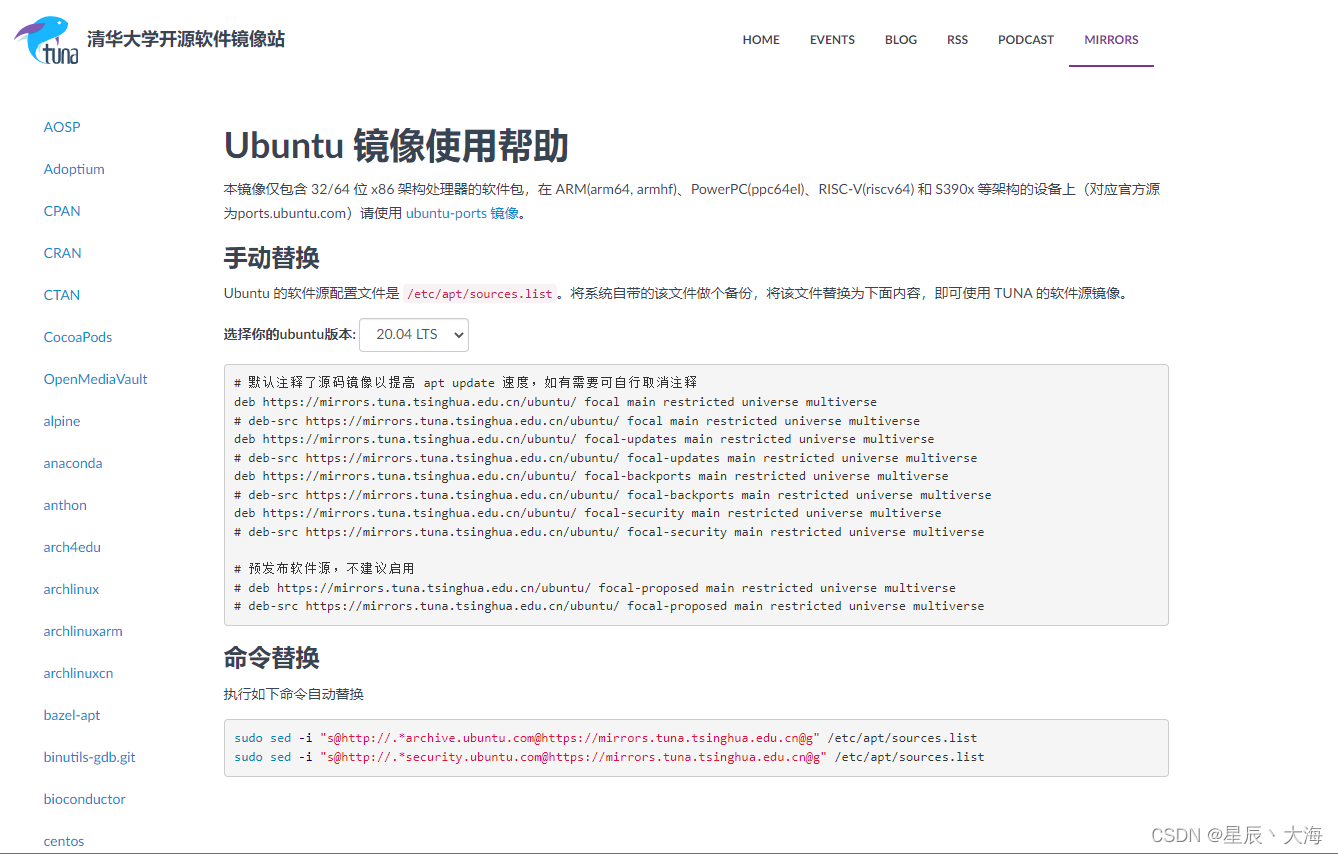Navigate to the PODCAST section
Screen dimensions: 1338x854
coord(1025,40)
